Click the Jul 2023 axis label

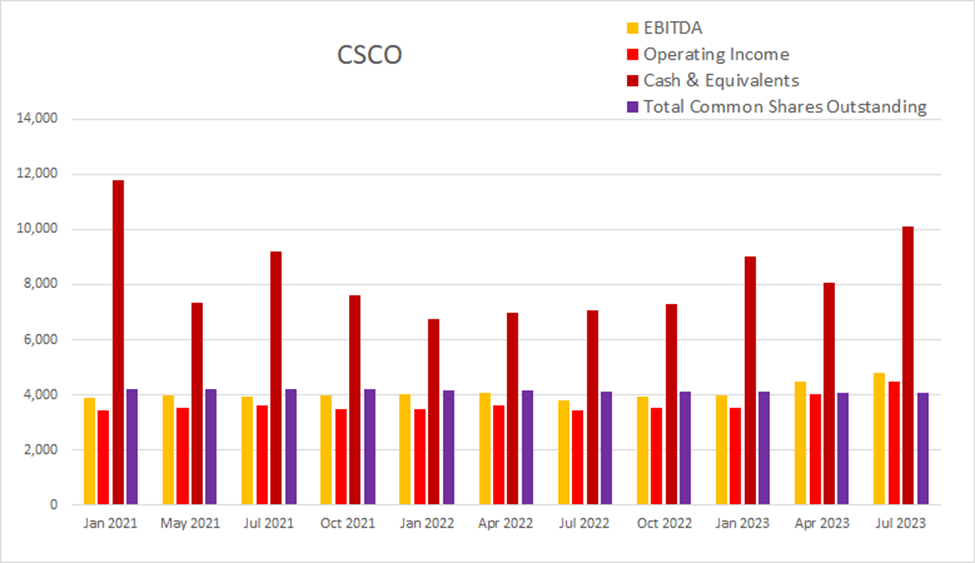coord(900,523)
